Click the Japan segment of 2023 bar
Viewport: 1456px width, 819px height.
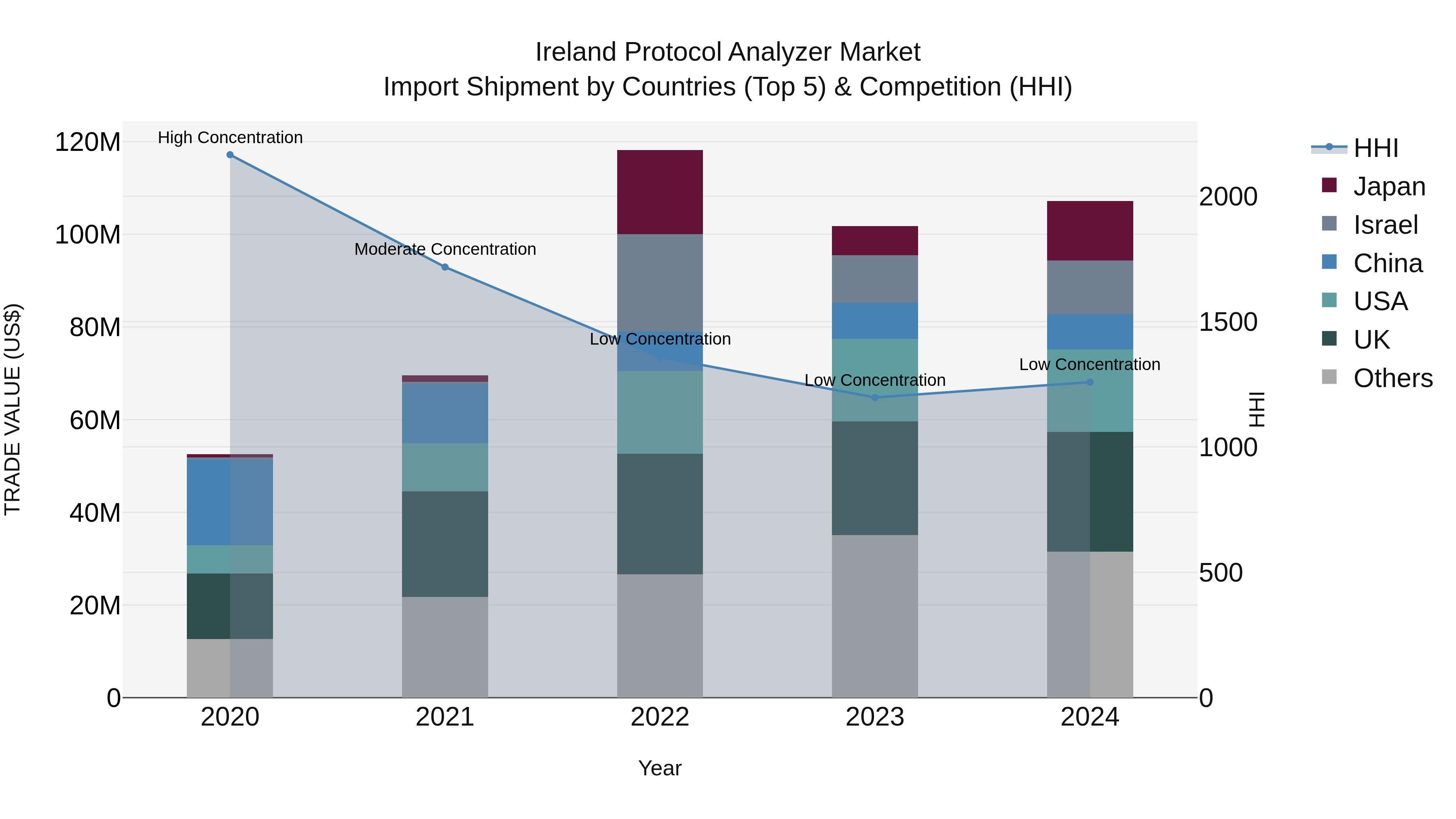tap(875, 241)
